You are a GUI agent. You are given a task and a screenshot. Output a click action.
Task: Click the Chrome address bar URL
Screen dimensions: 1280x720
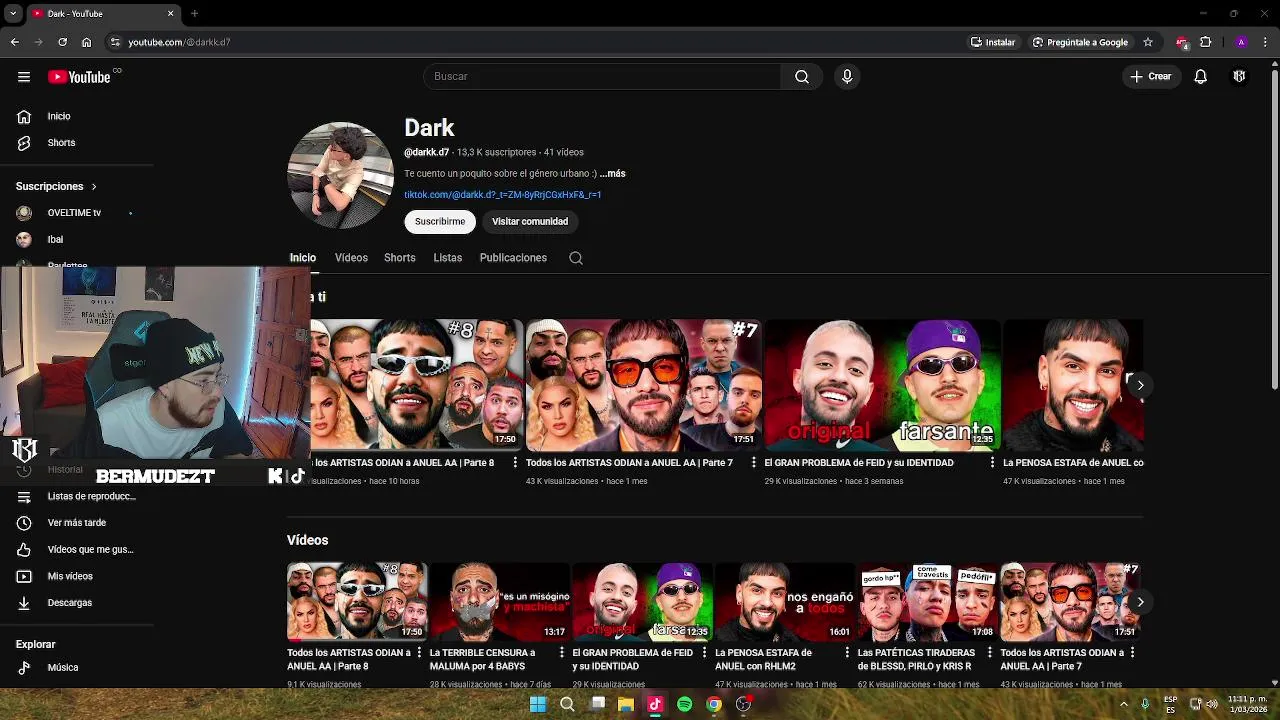tap(179, 42)
